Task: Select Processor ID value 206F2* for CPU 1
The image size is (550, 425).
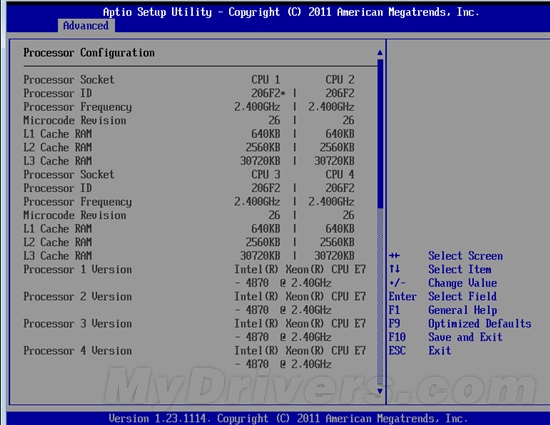Action: click(x=268, y=93)
